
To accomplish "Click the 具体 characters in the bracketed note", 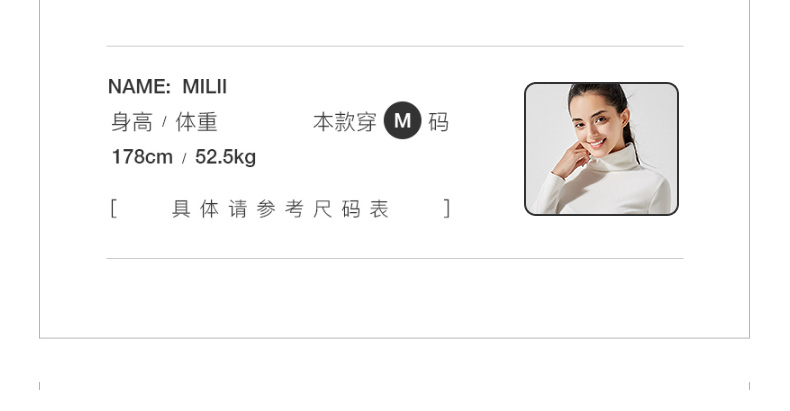I will [195, 209].
